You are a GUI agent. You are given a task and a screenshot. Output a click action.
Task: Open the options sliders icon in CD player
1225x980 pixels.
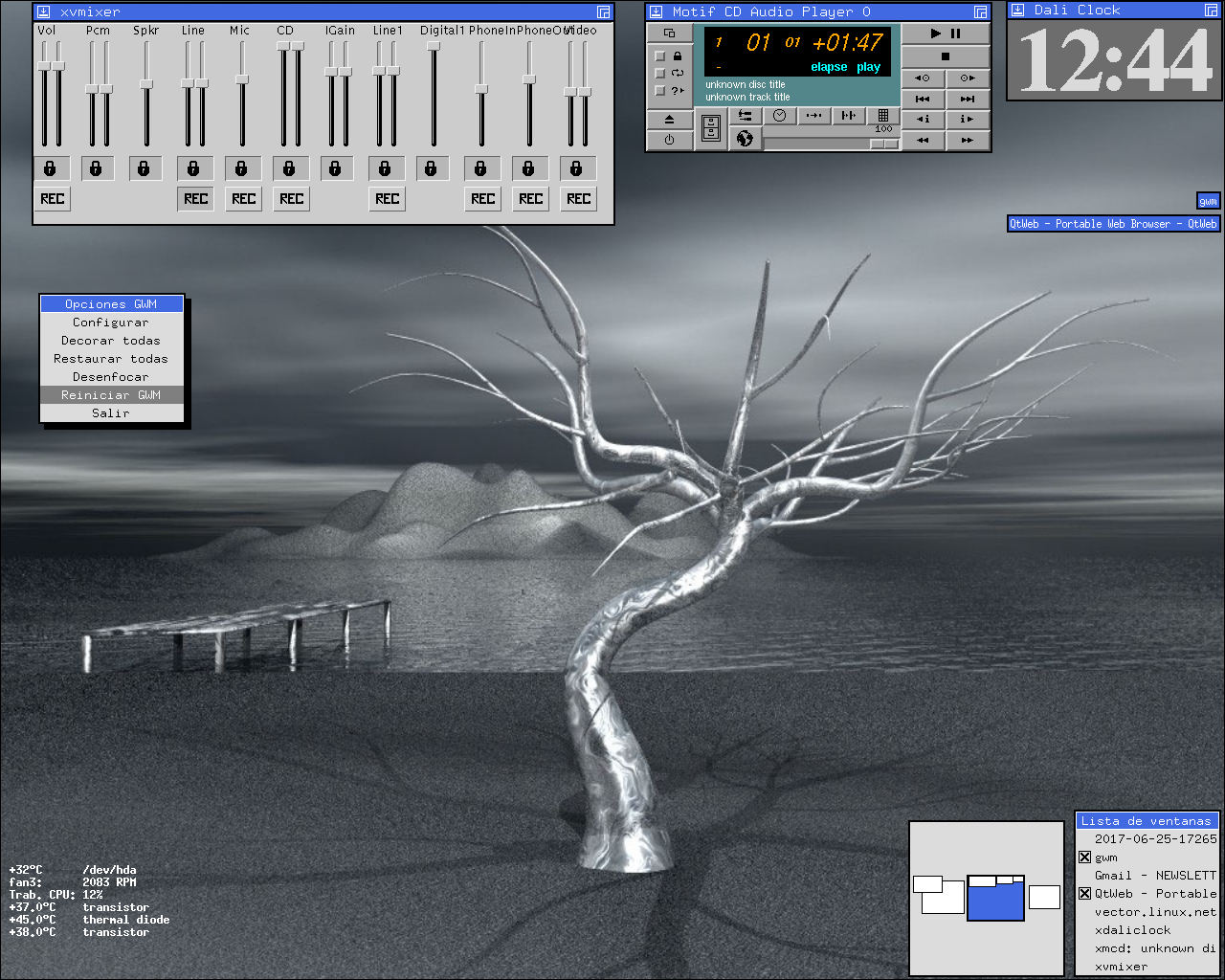click(745, 116)
